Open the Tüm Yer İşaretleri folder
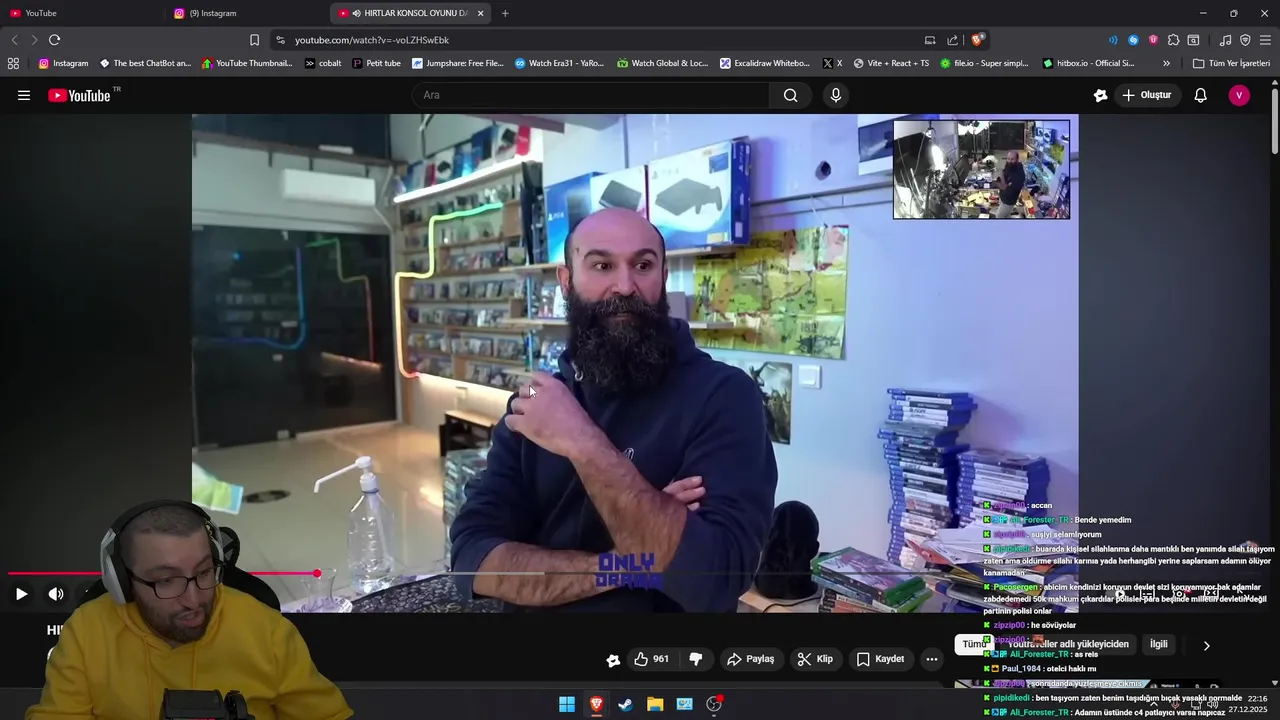 coord(1231,63)
